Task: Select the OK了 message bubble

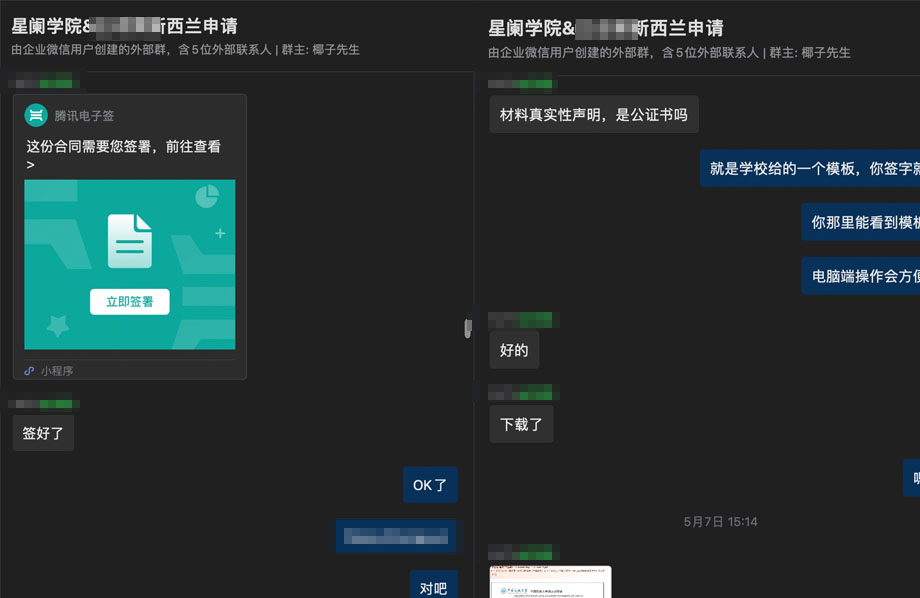Action: tap(430, 485)
